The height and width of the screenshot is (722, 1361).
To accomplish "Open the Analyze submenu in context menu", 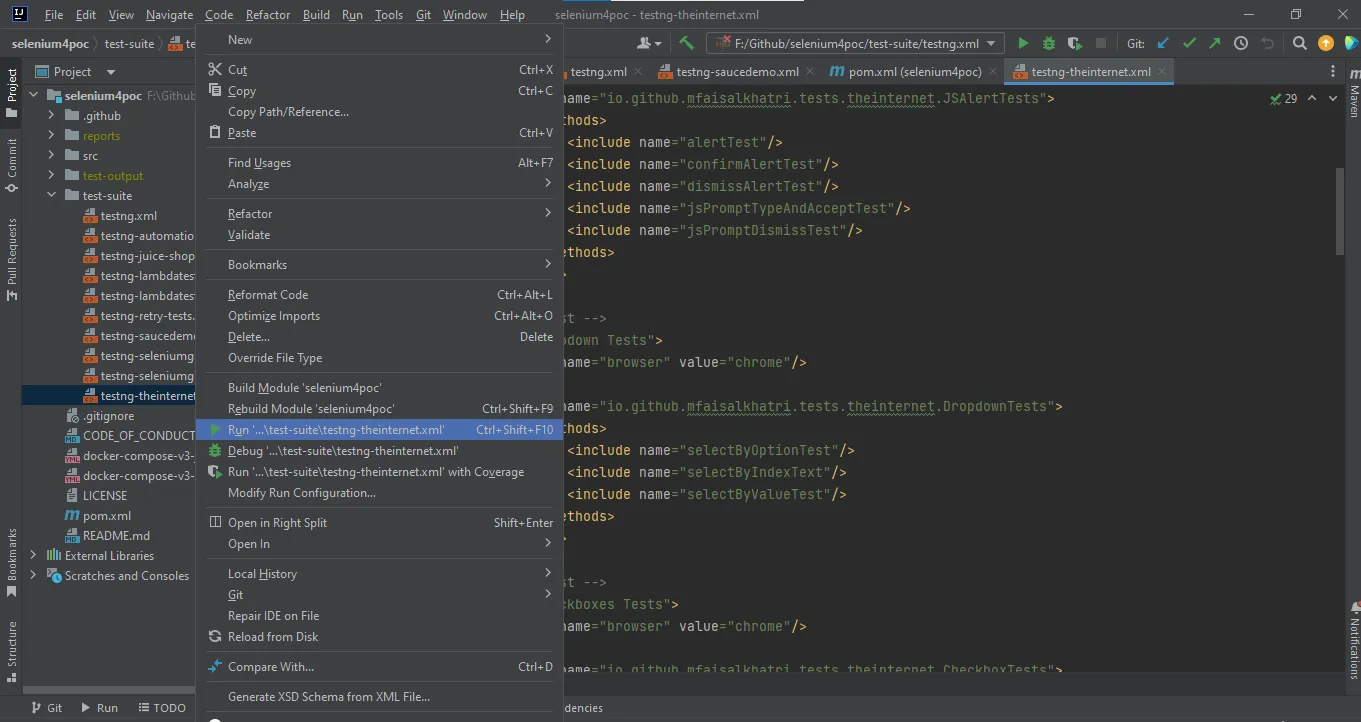I will 379,184.
